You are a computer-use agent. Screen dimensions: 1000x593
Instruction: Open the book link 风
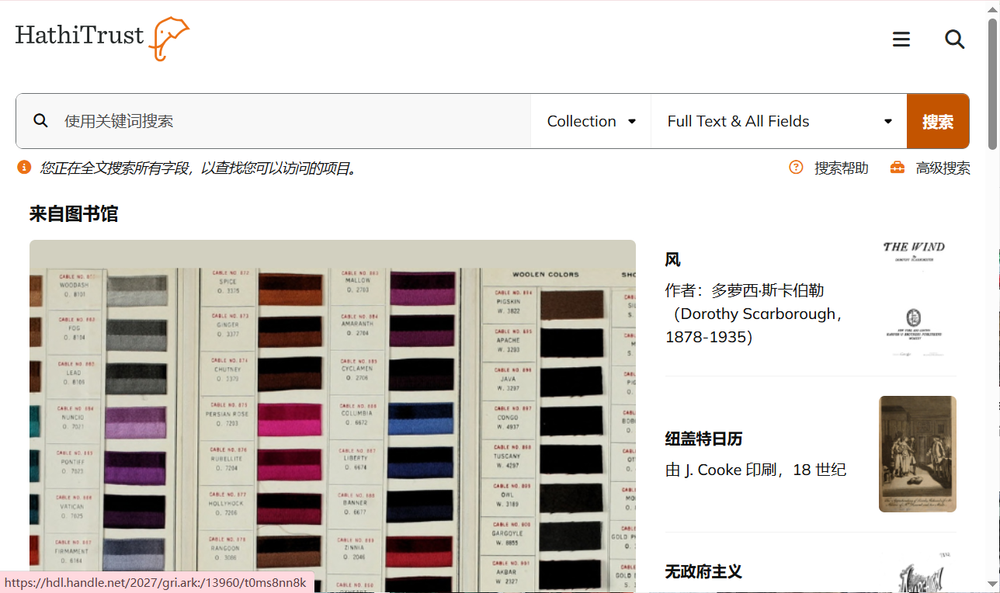(x=672, y=259)
